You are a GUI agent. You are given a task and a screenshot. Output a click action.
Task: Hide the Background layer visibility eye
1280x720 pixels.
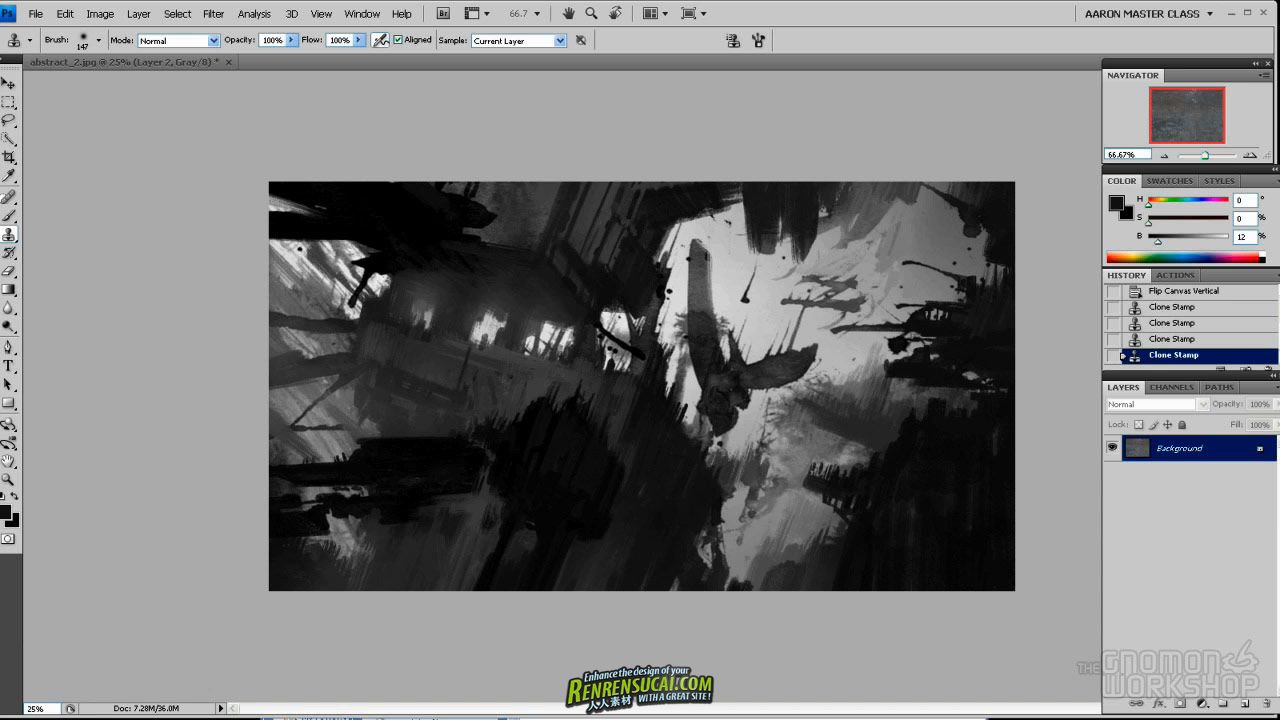click(1112, 448)
